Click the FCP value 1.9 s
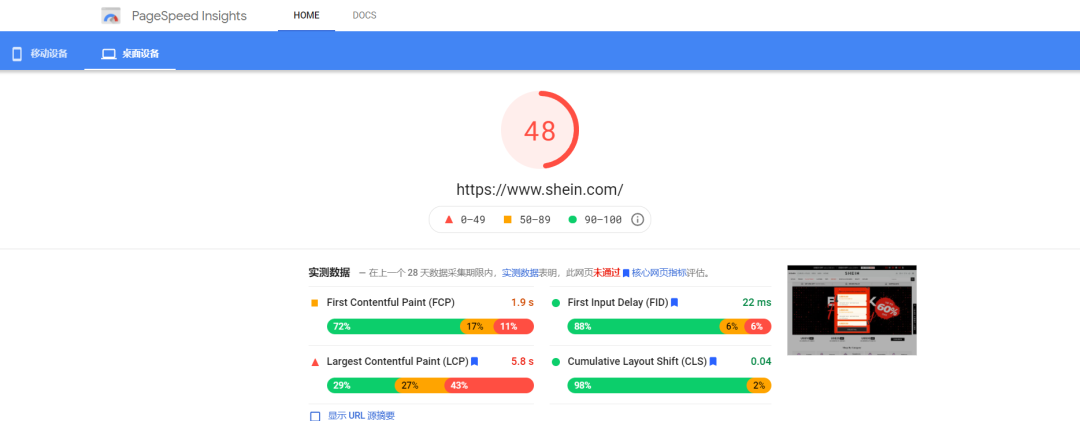Image resolution: width=1080 pixels, height=421 pixels. click(x=523, y=302)
